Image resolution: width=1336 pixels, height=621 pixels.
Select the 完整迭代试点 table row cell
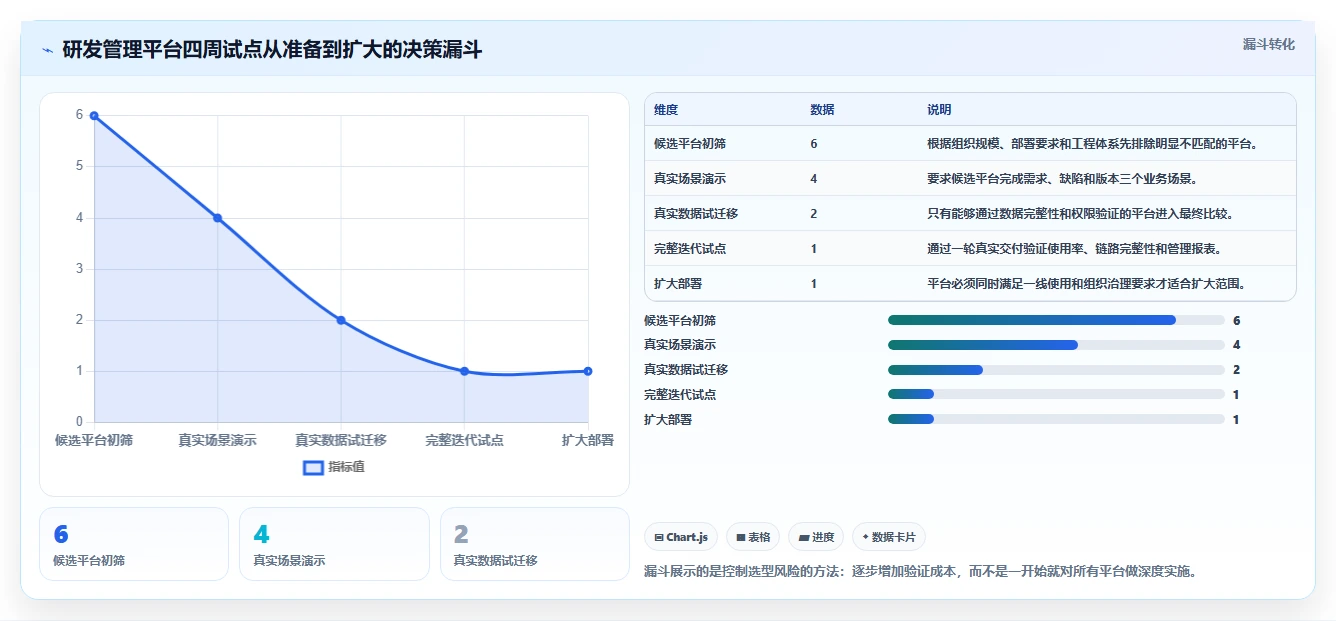(x=690, y=249)
